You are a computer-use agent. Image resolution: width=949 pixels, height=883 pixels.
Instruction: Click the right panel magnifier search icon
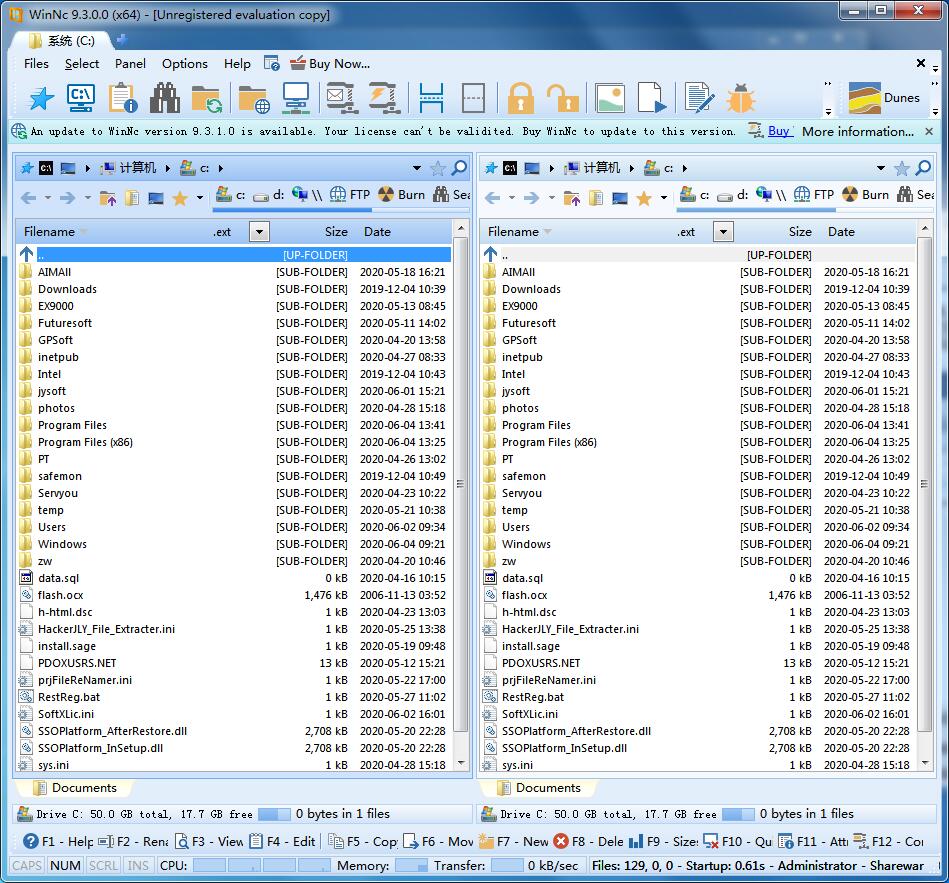(923, 168)
